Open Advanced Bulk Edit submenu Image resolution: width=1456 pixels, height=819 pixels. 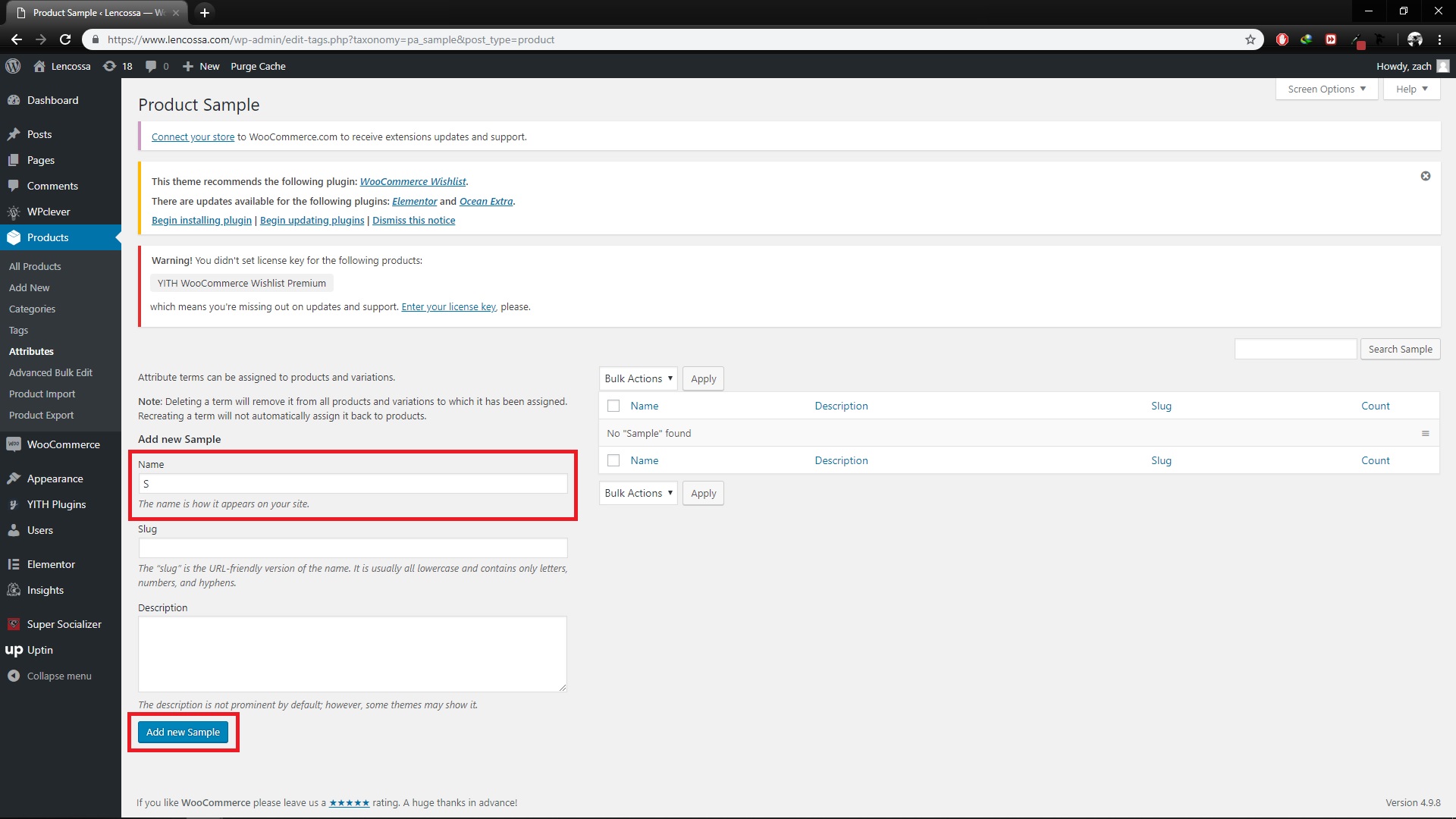coord(51,372)
